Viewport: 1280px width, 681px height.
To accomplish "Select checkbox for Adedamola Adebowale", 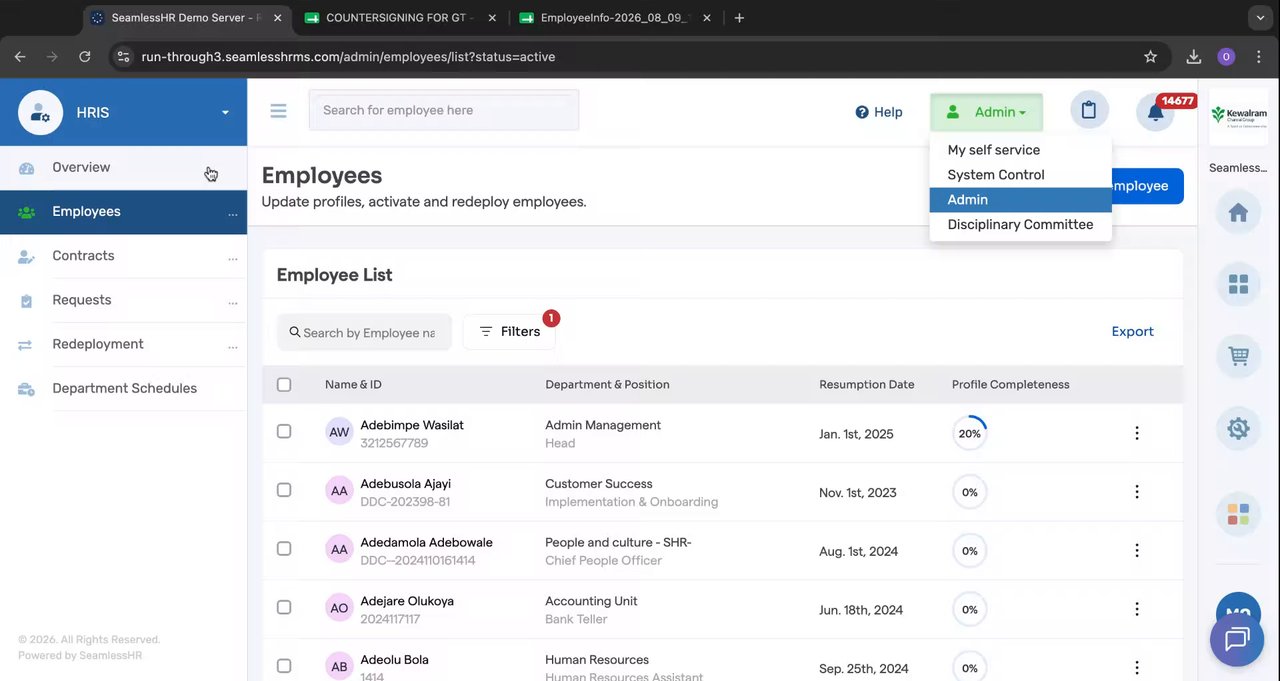I will pos(284,549).
